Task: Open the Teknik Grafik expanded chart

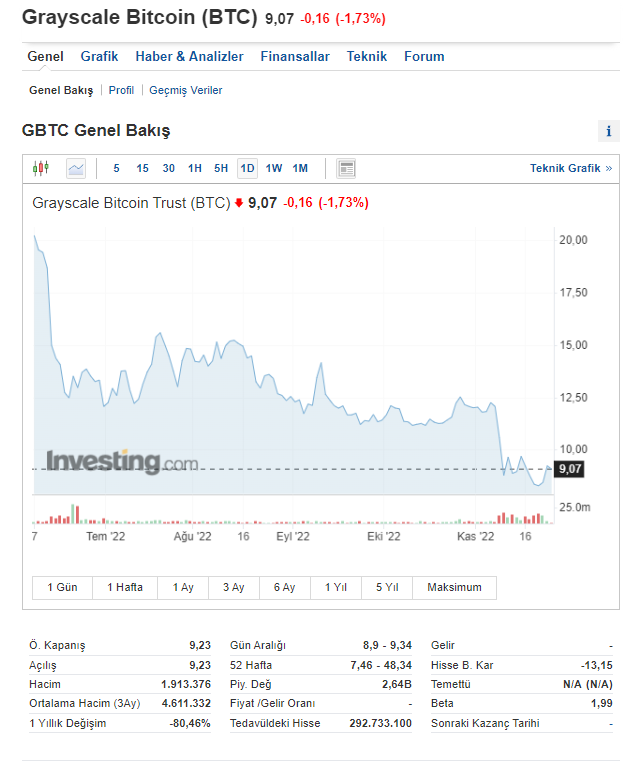Action: [570, 168]
